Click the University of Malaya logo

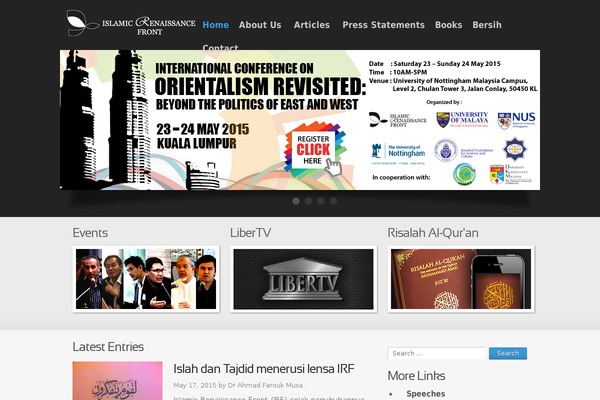pos(462,120)
